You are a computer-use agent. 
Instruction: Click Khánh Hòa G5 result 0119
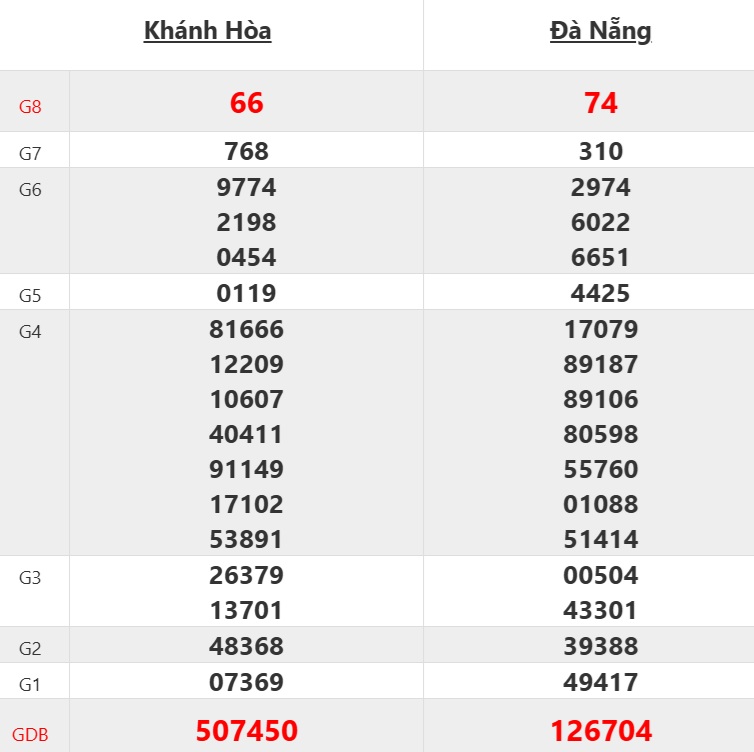[247, 293]
